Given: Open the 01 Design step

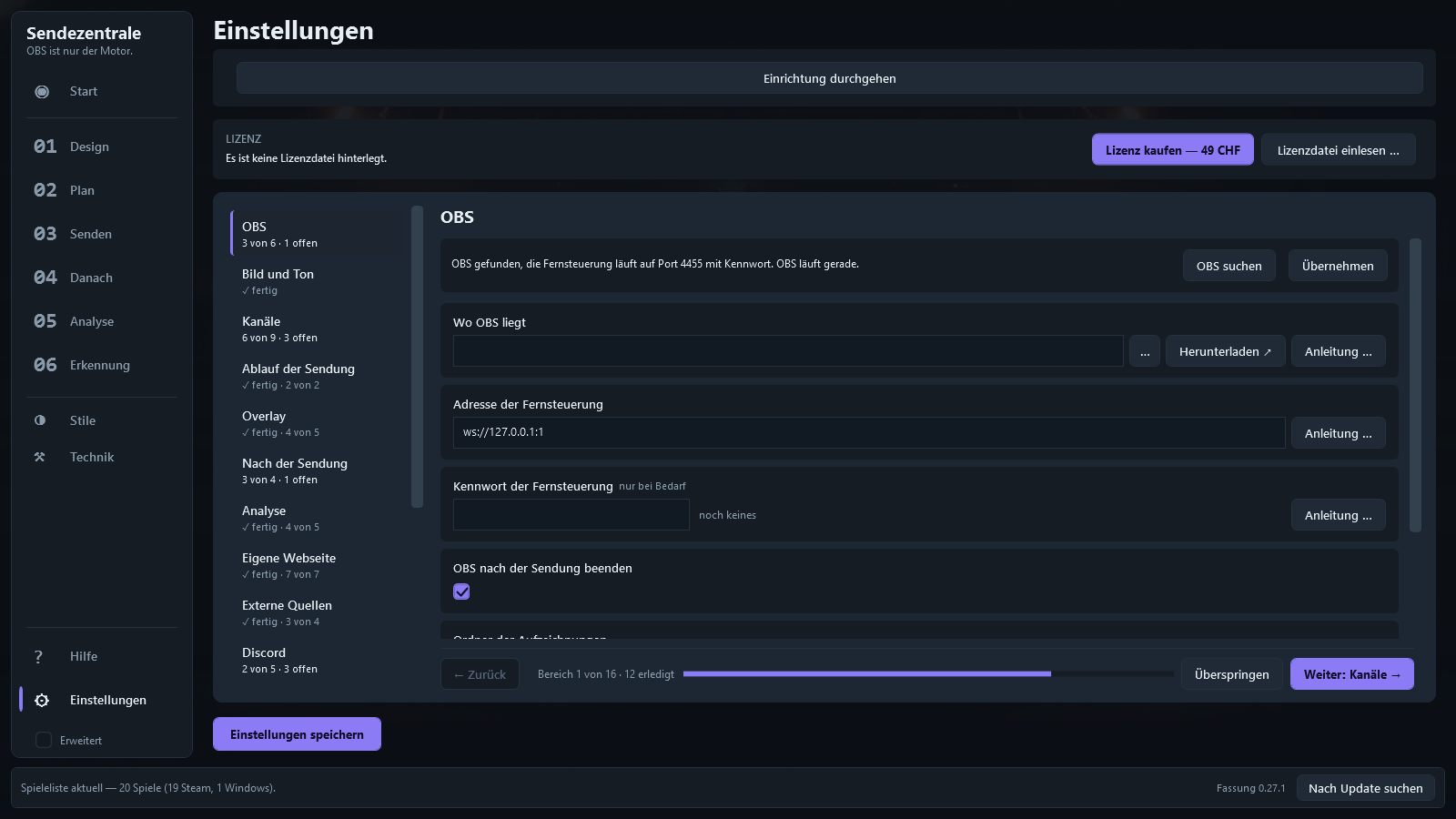Looking at the screenshot, I should 102,147.
